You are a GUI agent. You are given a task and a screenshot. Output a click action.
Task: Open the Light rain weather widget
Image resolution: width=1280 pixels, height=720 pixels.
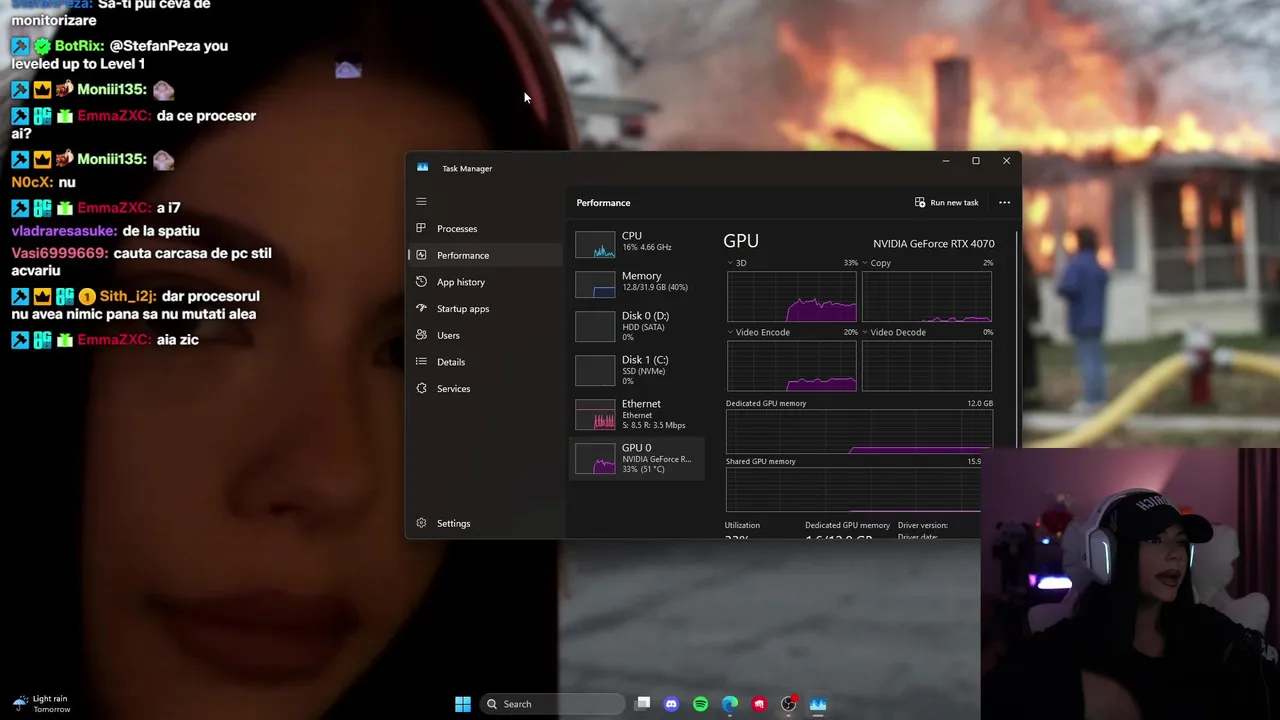point(43,704)
